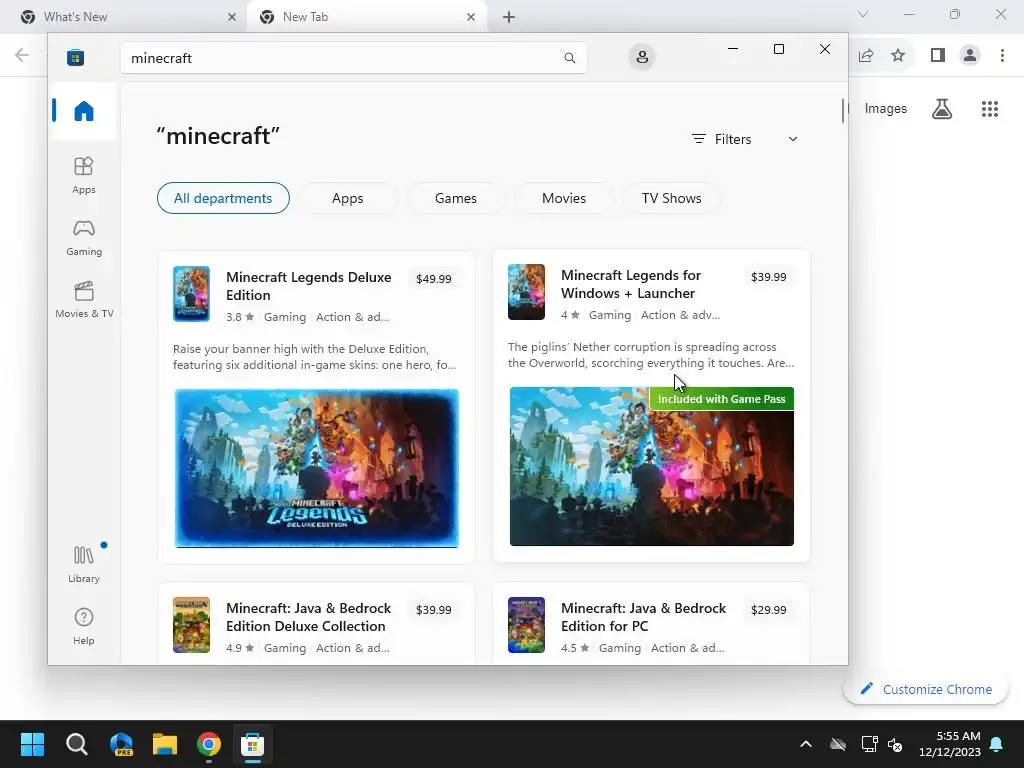The width and height of the screenshot is (1024, 768).
Task: Click Customize Chrome button
Action: coord(925,690)
